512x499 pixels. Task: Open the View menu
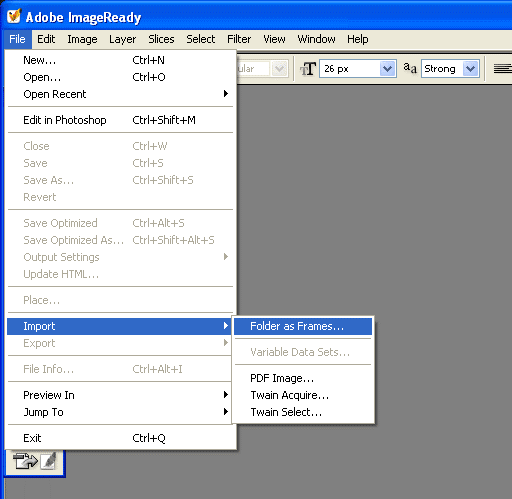coord(274,39)
